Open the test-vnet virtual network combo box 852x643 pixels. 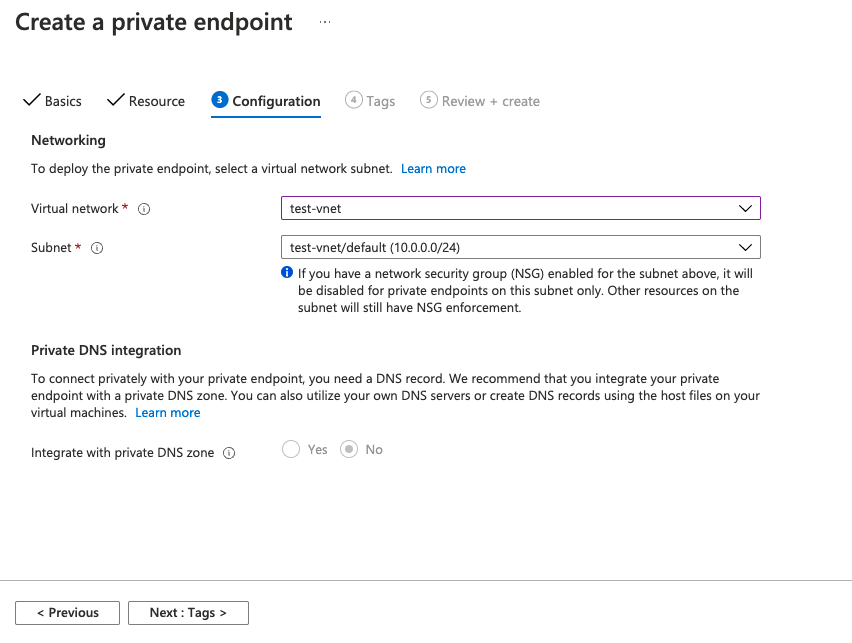point(521,208)
